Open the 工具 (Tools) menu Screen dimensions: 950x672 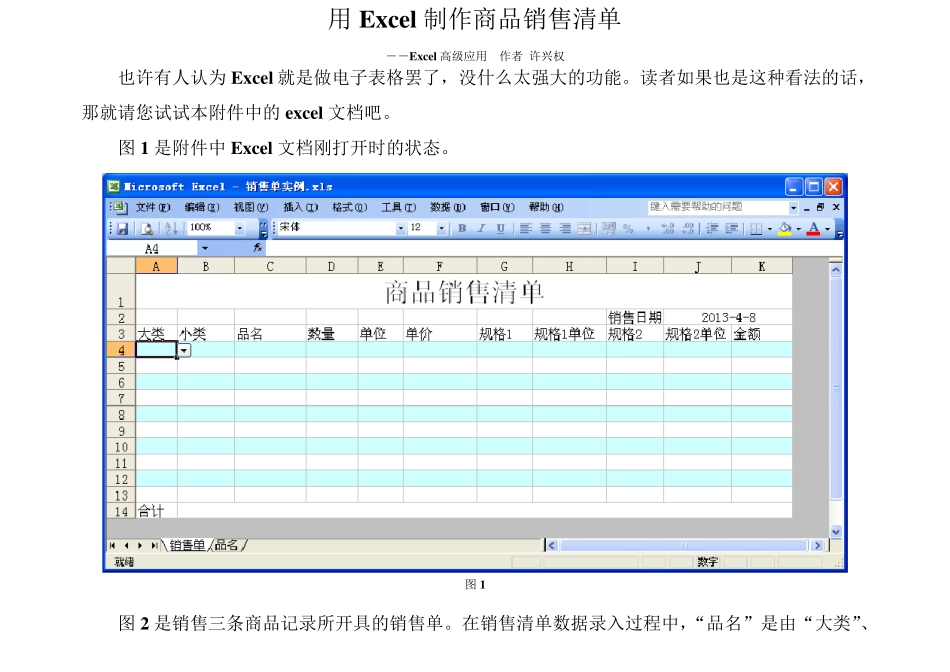point(399,207)
